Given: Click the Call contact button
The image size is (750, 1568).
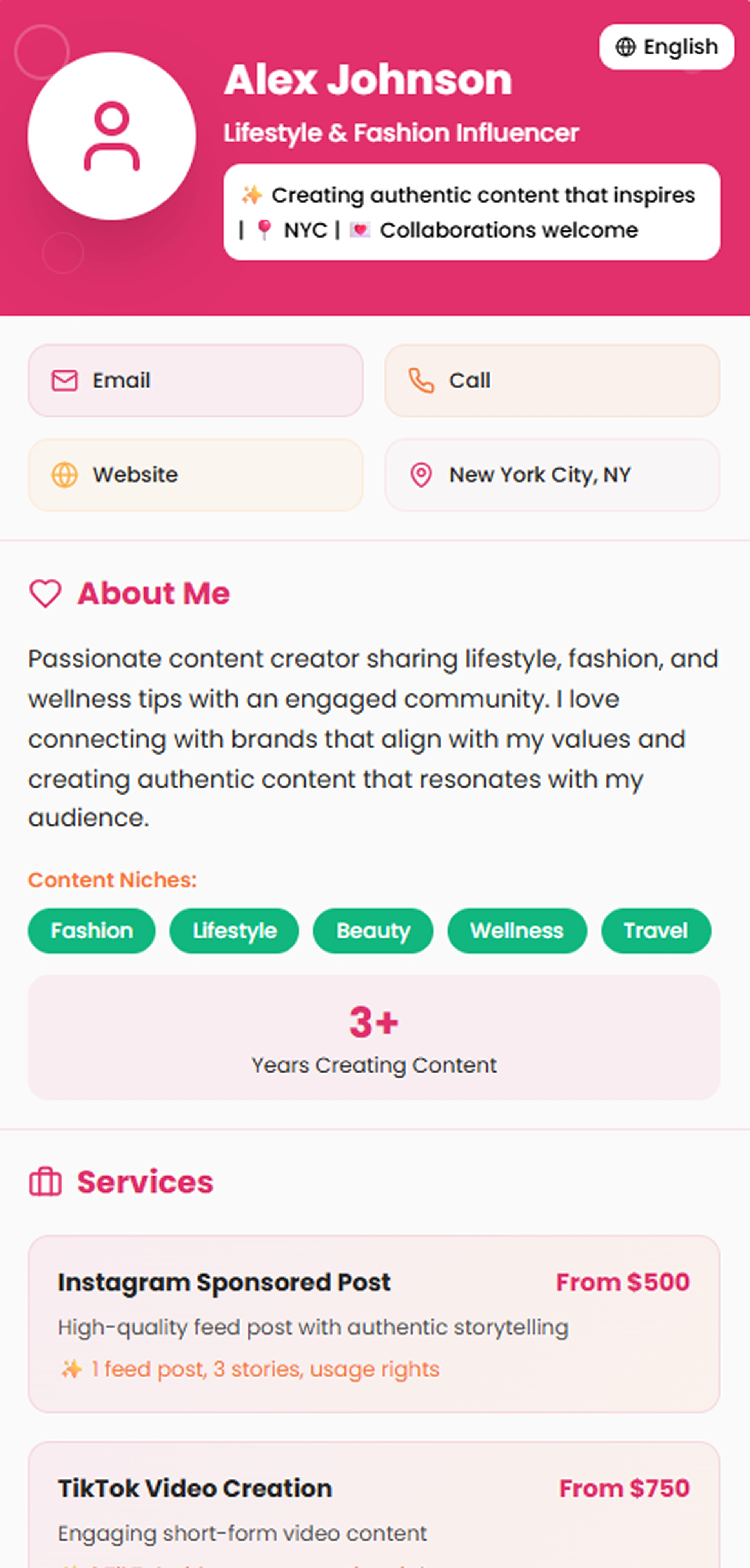Looking at the screenshot, I should coord(552,380).
